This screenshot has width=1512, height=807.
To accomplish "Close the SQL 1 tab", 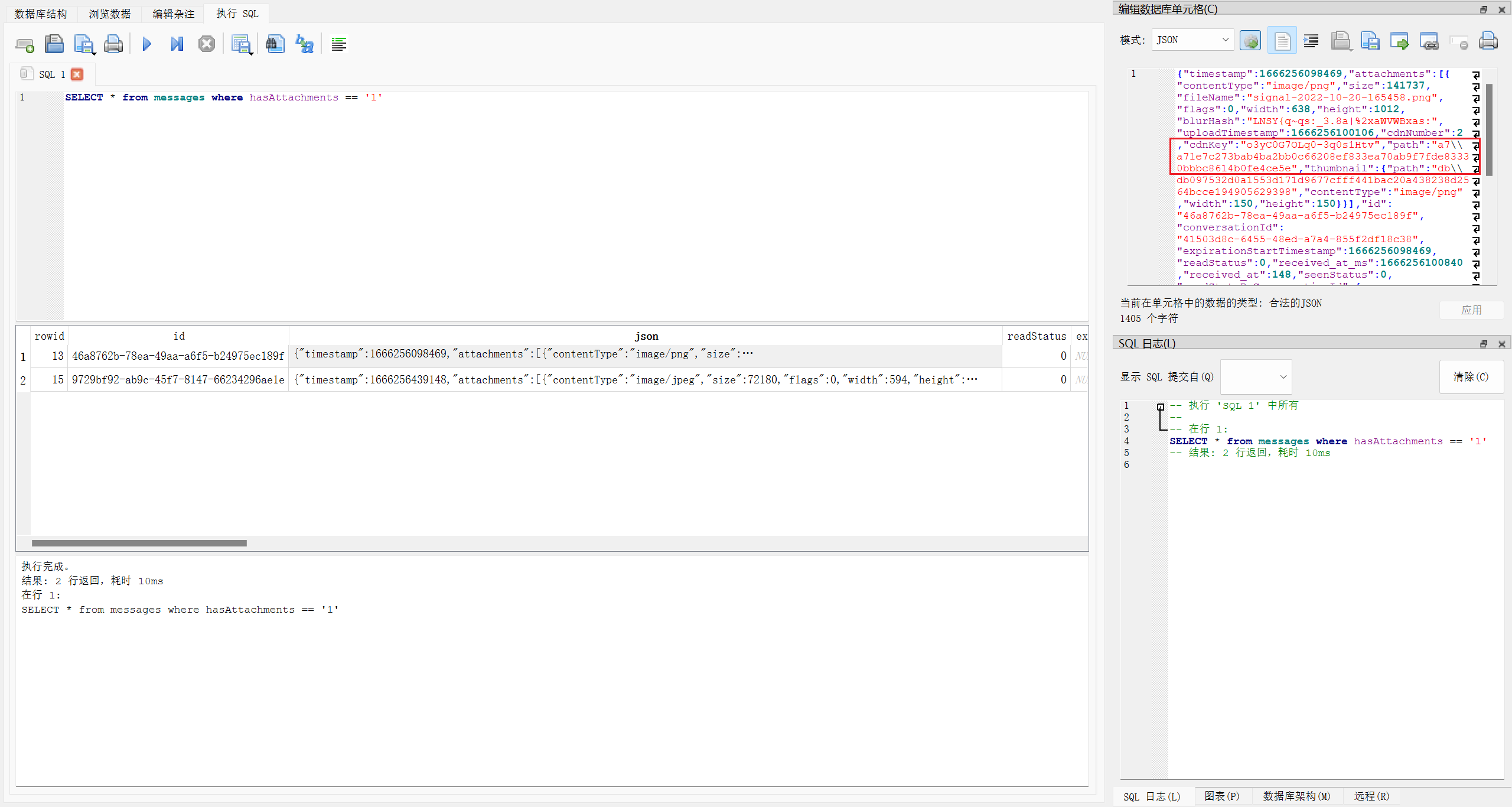I will [77, 74].
